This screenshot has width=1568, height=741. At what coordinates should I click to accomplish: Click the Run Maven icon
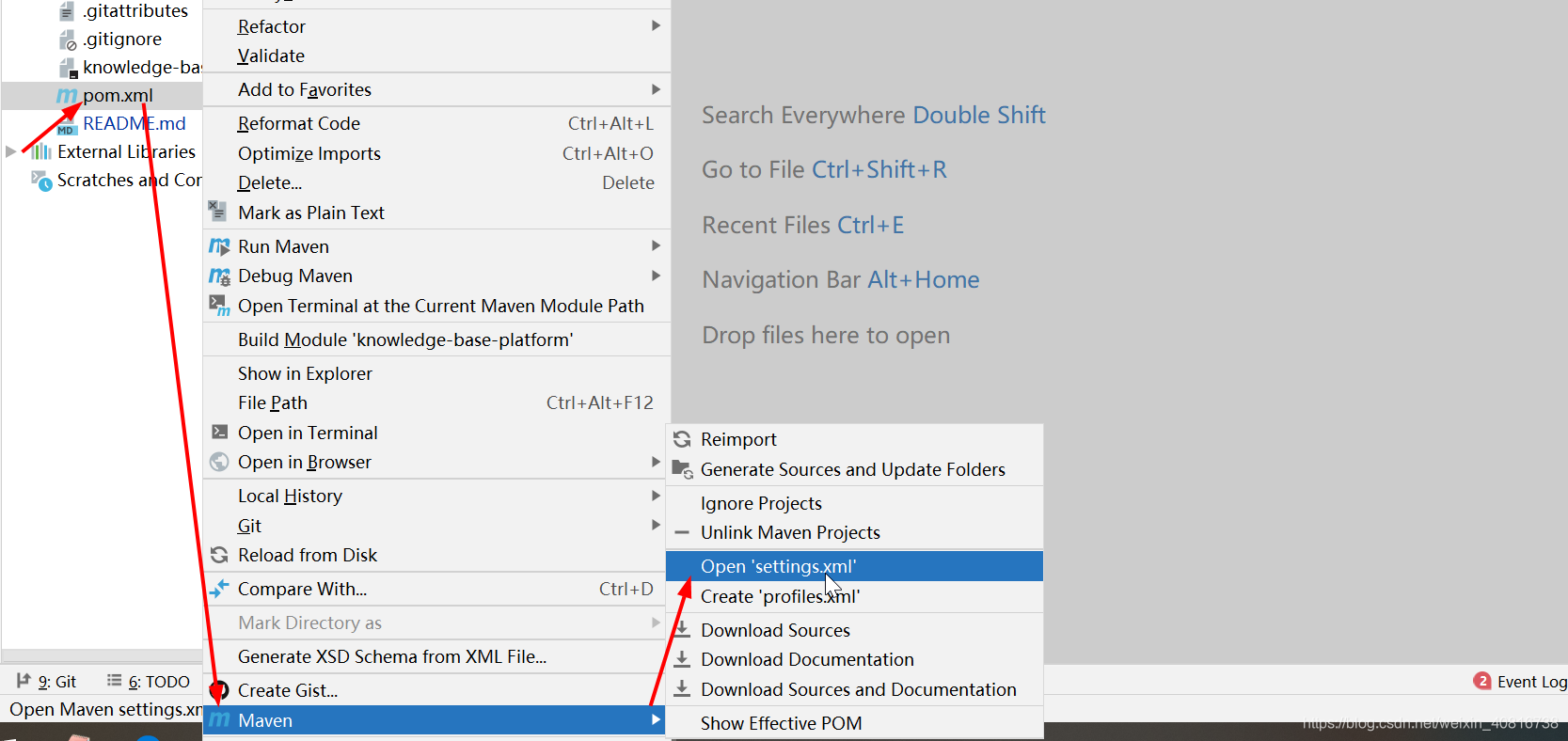(x=219, y=246)
